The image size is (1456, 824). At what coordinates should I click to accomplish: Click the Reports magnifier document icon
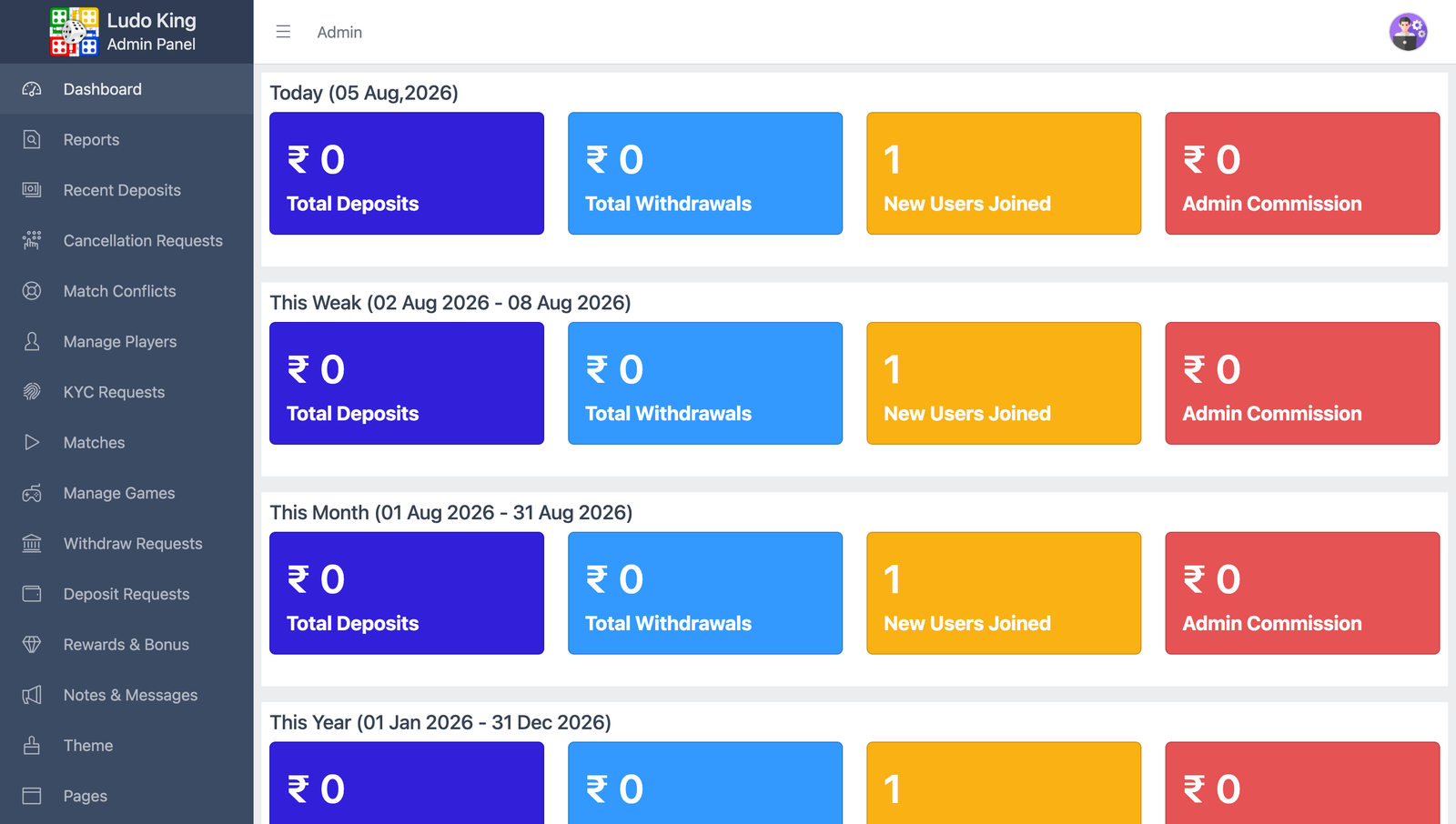click(x=32, y=139)
